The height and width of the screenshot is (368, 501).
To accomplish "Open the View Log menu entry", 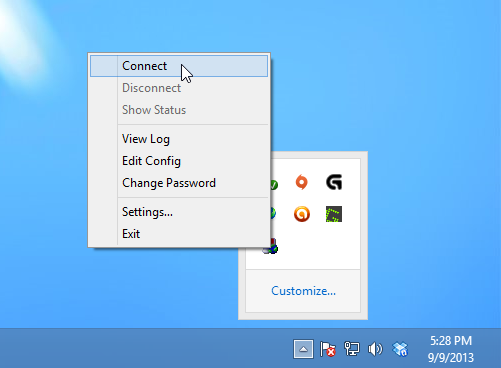I will point(179,139).
